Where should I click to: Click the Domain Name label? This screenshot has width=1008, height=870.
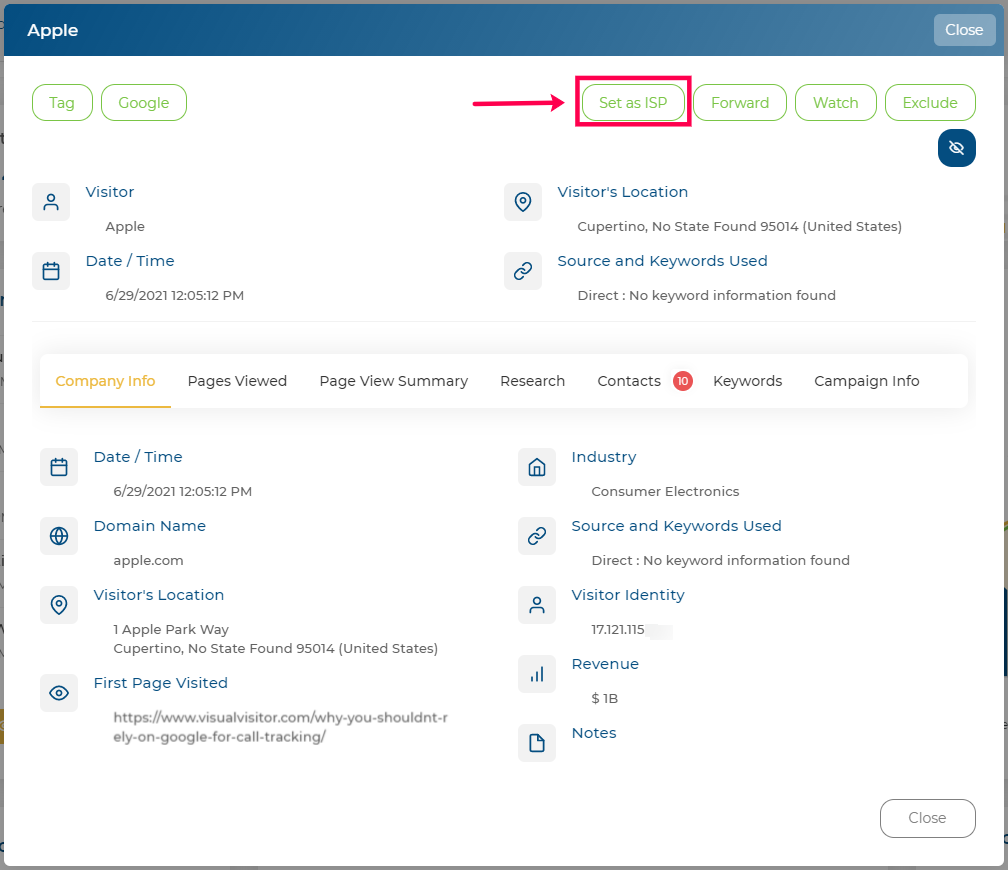coord(150,526)
